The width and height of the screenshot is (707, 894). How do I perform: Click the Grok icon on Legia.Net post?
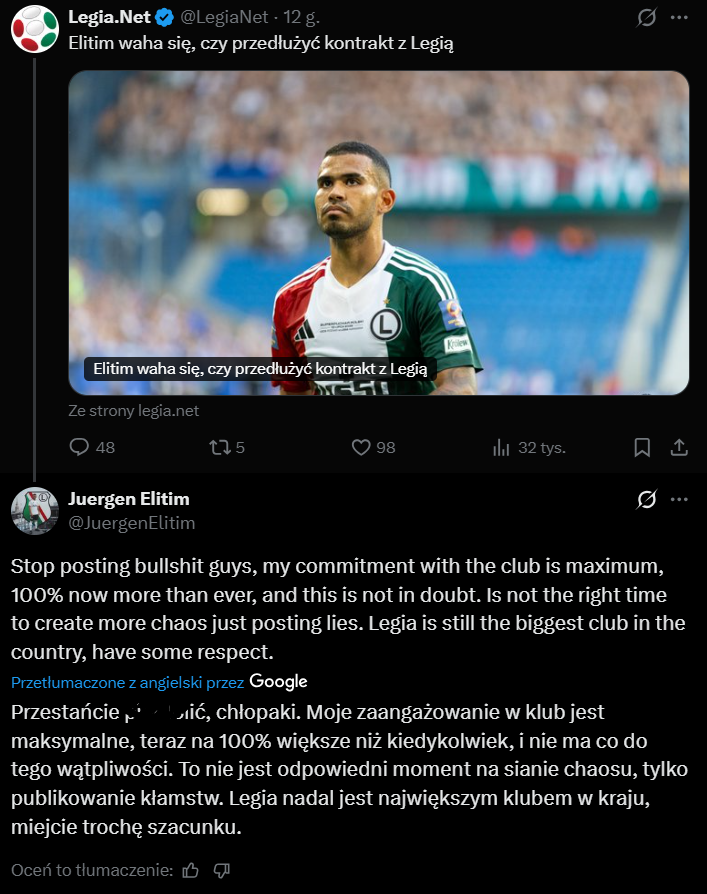point(646,18)
